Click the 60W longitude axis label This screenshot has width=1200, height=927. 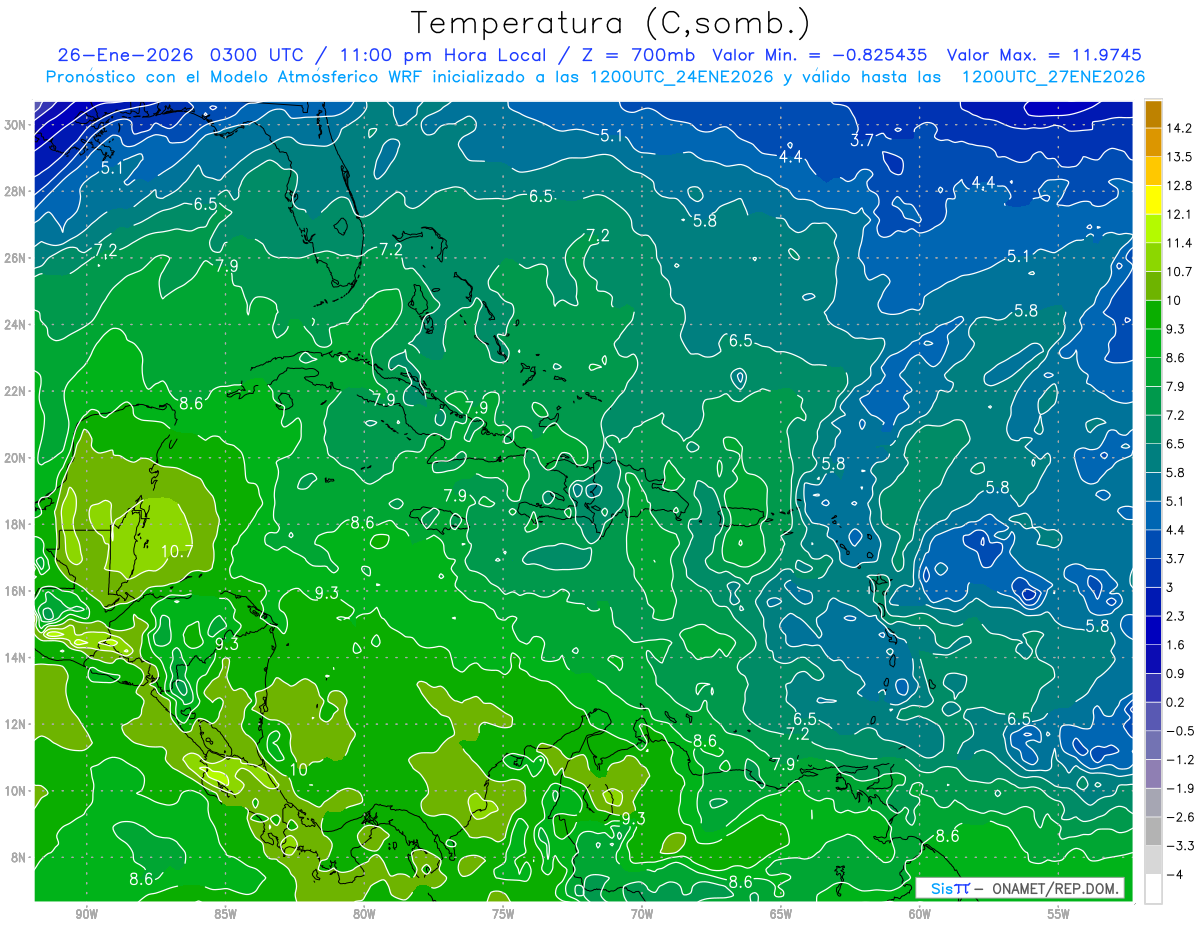[920, 915]
